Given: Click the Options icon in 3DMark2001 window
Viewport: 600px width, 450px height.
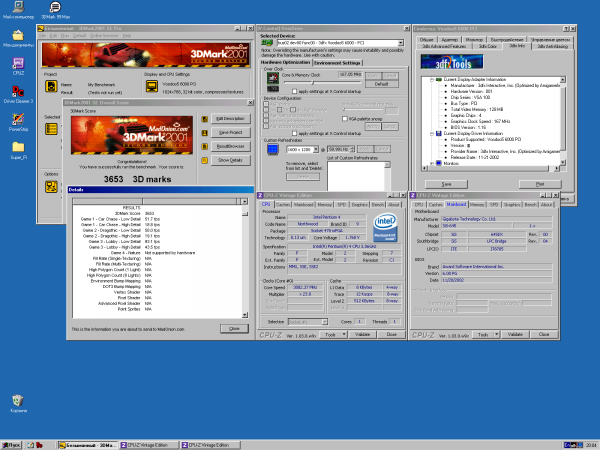Looking at the screenshot, I should click(51, 186).
